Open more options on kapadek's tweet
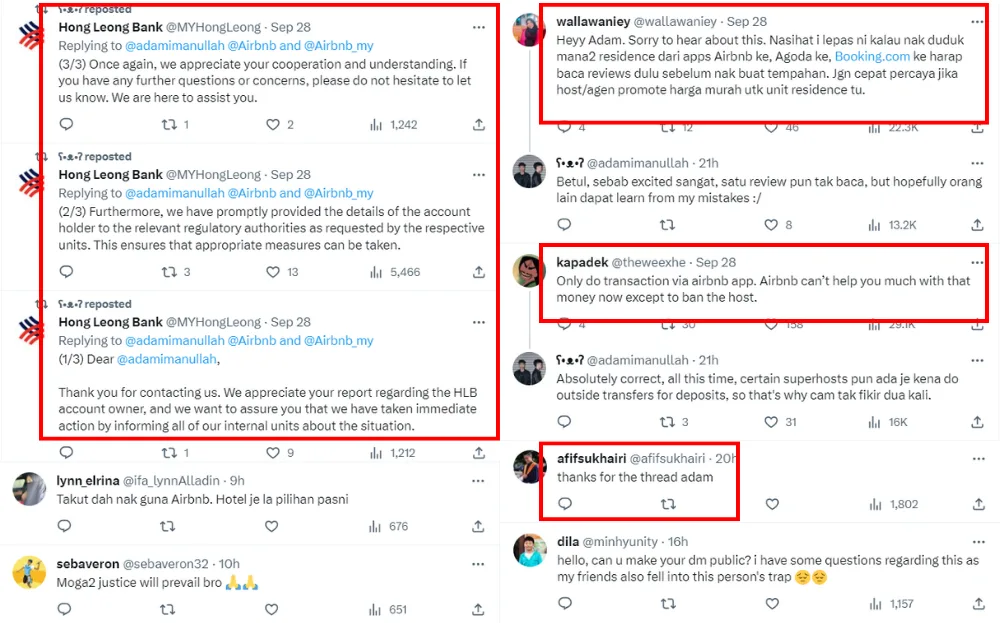 point(977,262)
